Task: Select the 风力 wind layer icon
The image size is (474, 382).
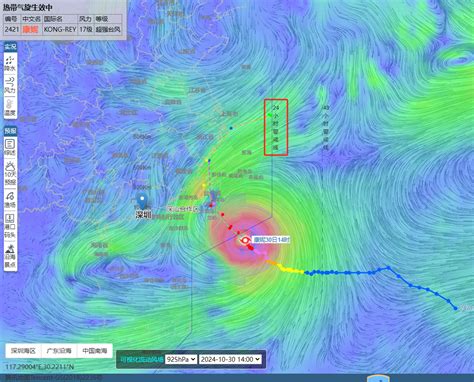Action: pos(10,85)
